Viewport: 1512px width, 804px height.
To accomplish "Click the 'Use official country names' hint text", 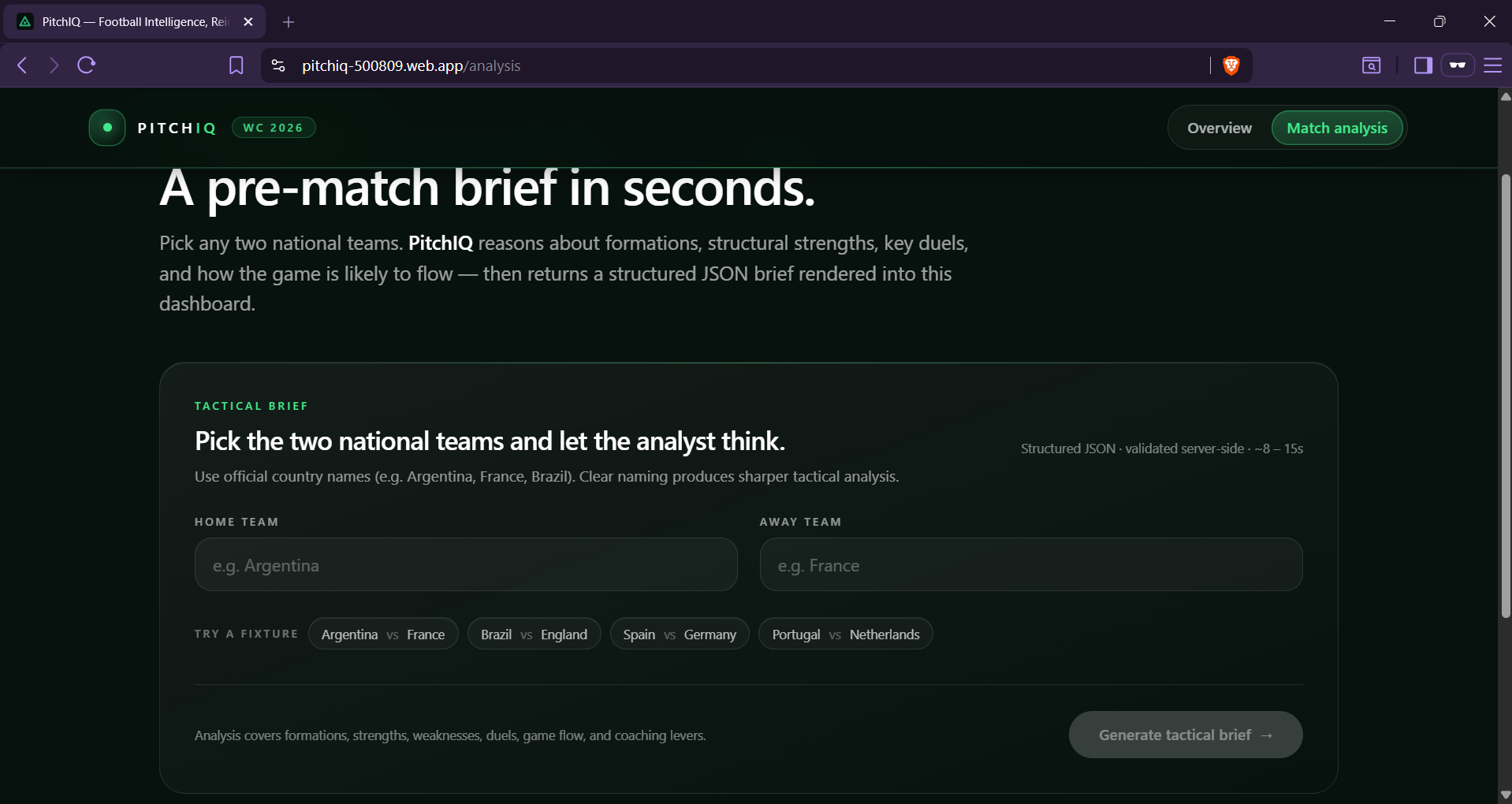I will tap(546, 476).
